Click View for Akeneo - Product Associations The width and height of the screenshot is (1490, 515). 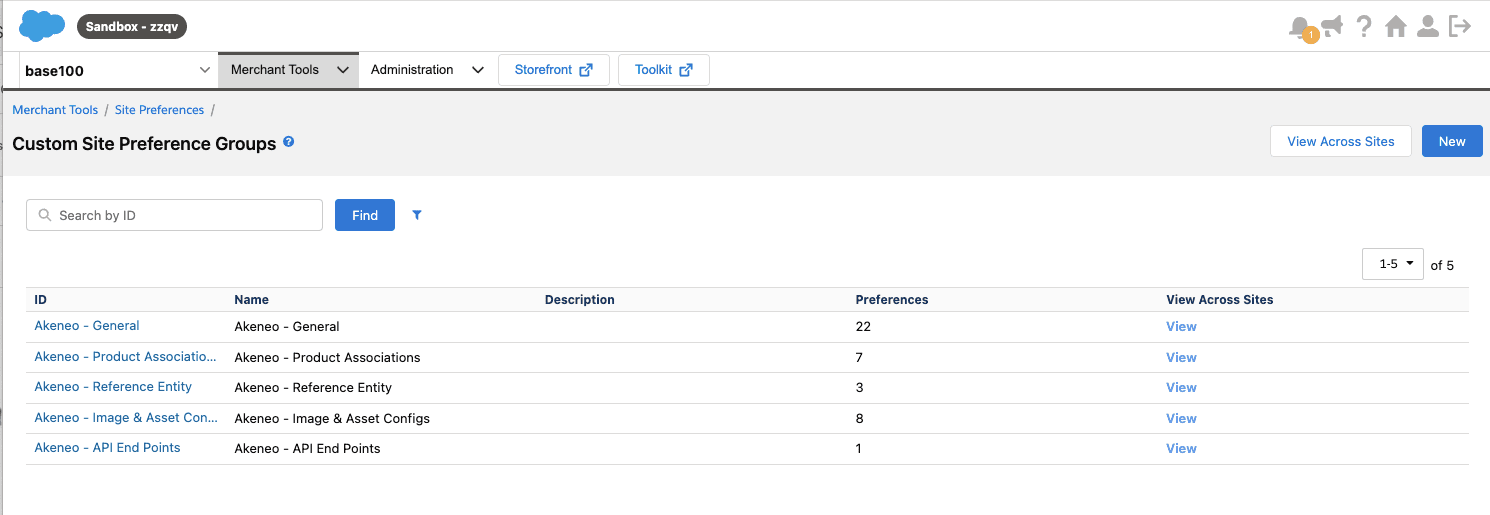pos(1181,358)
